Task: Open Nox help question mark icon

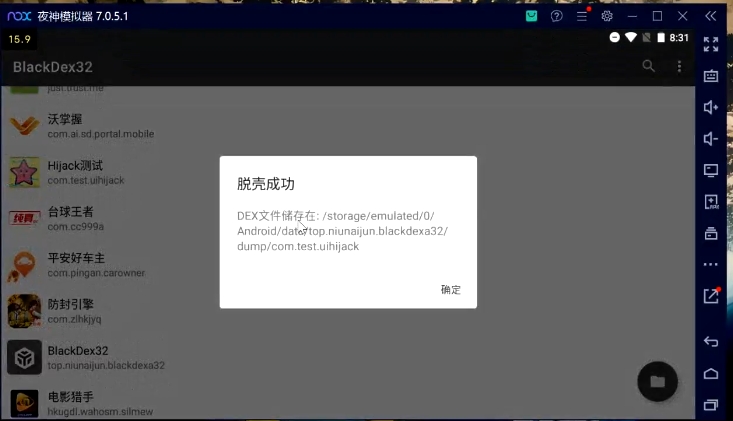Action: pyautogui.click(x=556, y=16)
